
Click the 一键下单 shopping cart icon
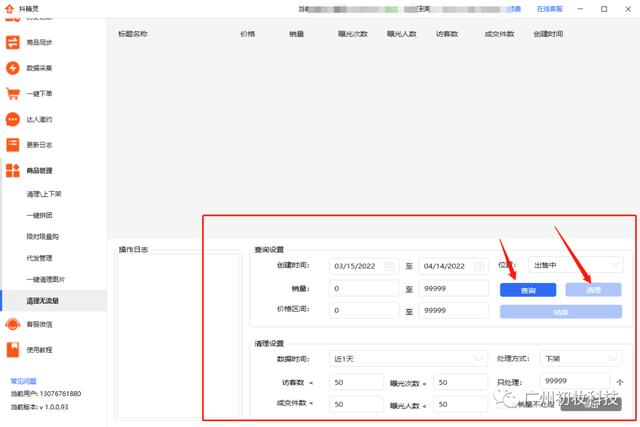(x=13, y=94)
